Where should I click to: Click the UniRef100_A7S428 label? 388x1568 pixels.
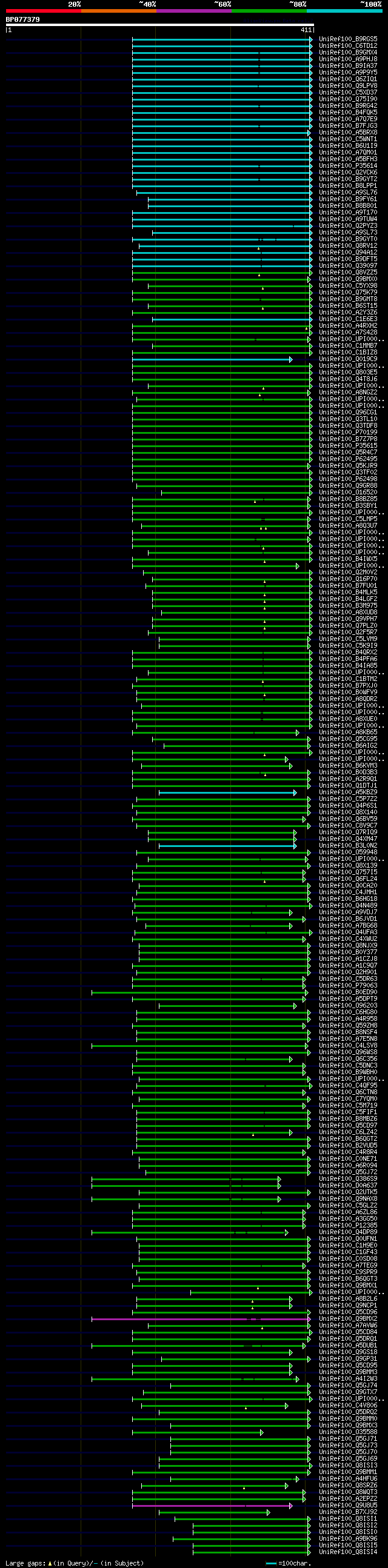tap(348, 333)
